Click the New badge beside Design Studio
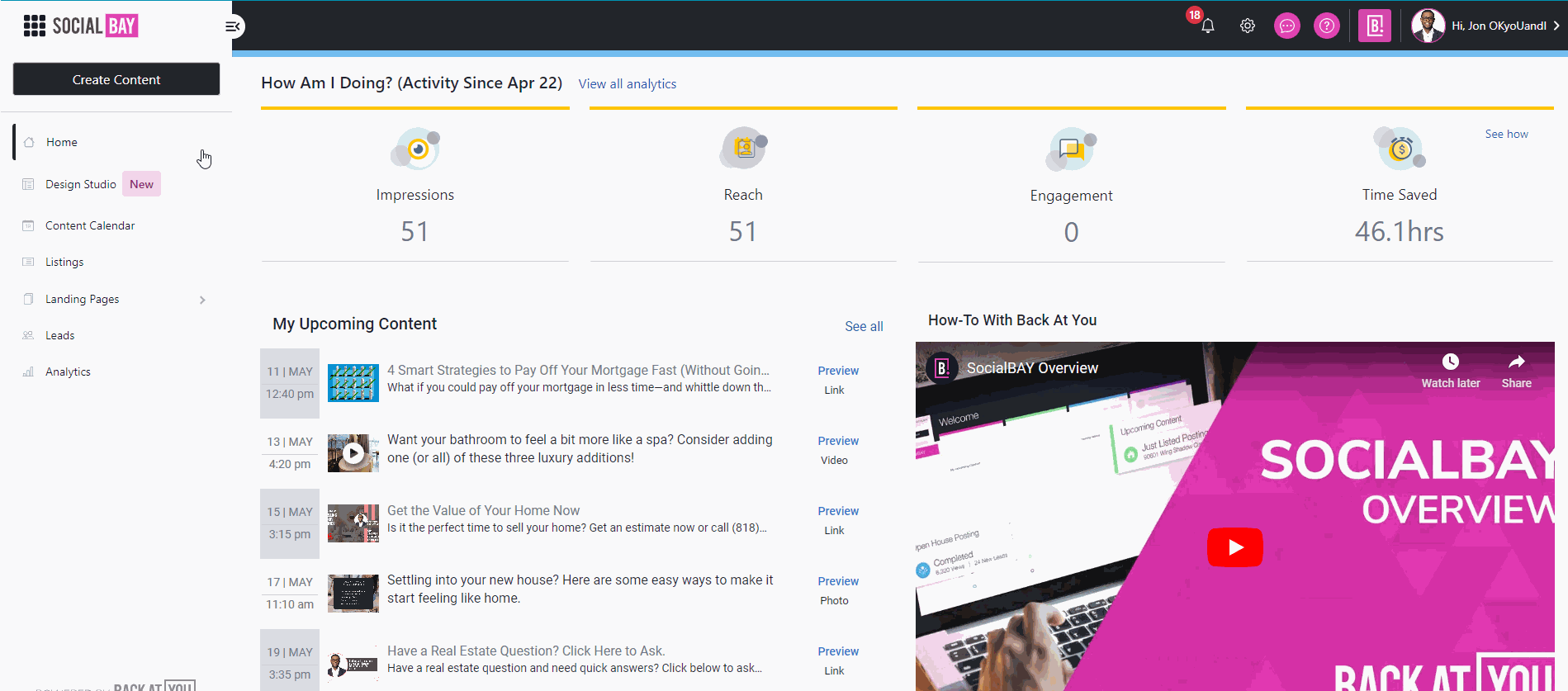The height and width of the screenshot is (691, 1568). point(141,184)
